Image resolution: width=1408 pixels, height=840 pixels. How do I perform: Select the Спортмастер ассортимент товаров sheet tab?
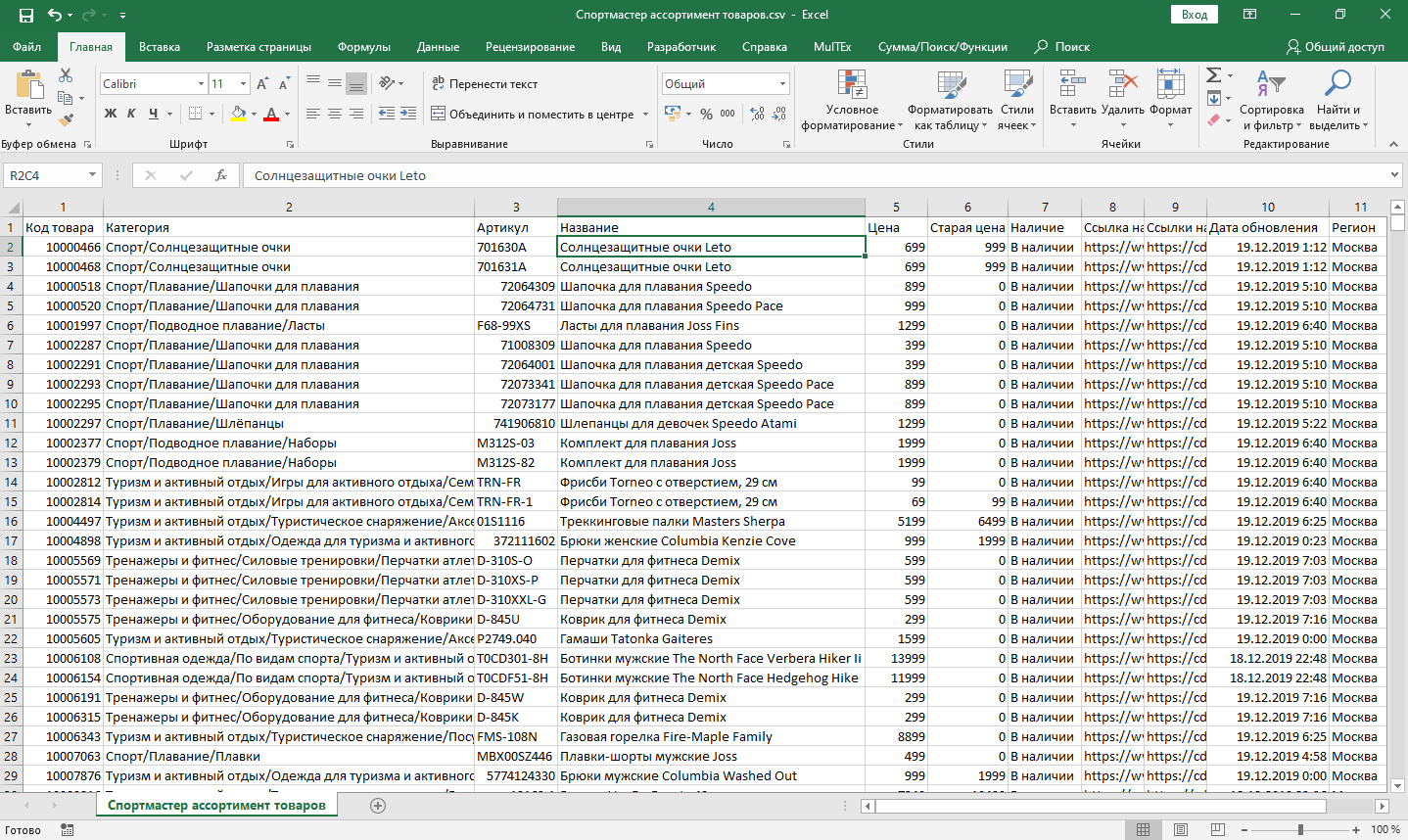(216, 806)
